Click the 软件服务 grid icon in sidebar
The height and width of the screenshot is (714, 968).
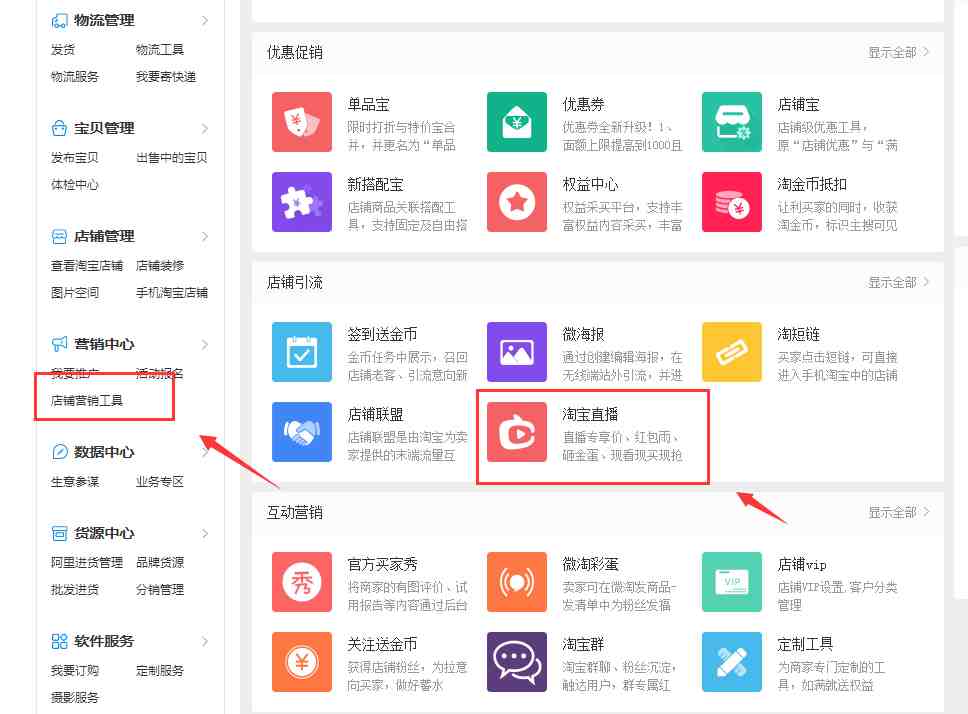(x=59, y=641)
